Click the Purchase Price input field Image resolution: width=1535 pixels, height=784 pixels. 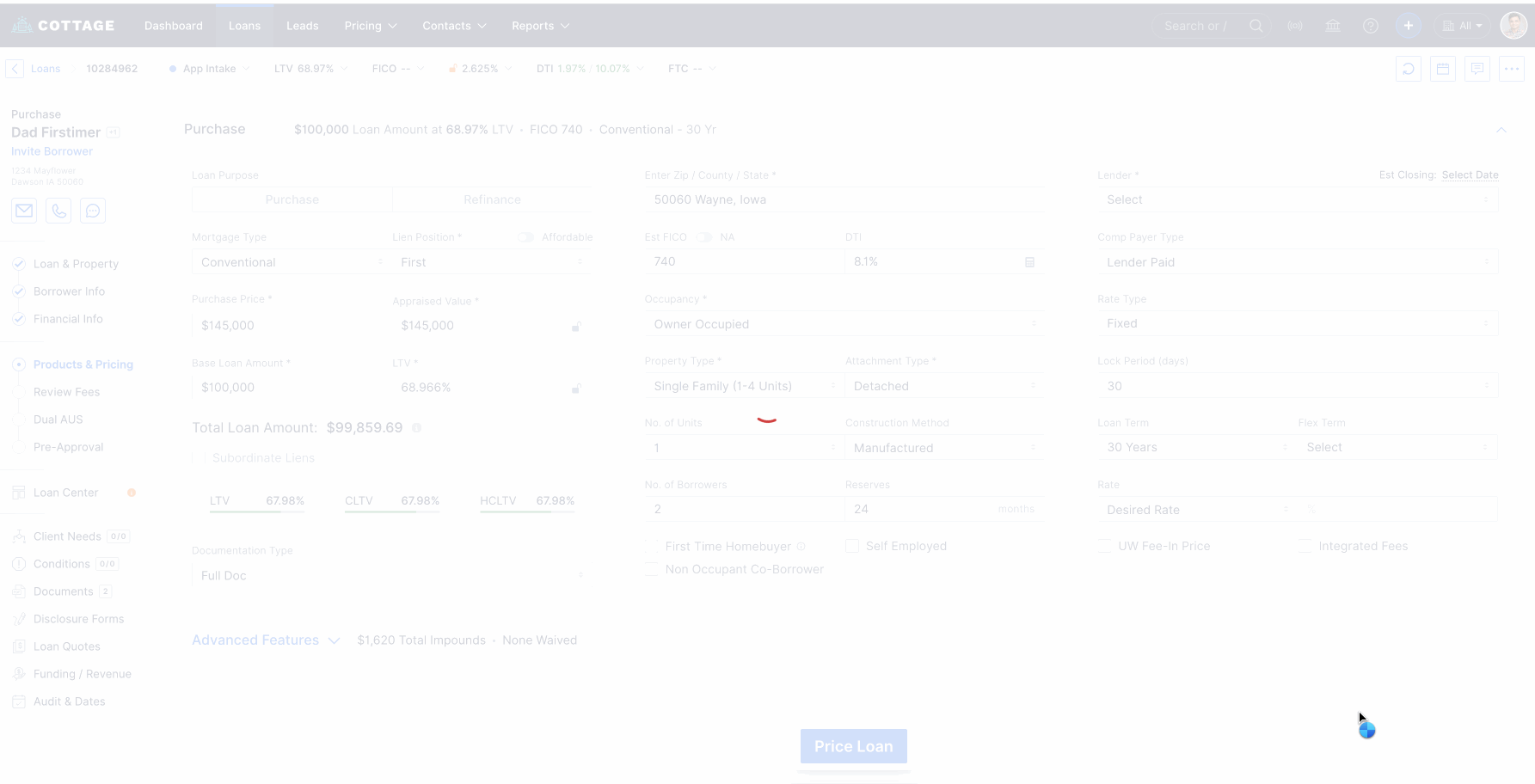pos(291,326)
